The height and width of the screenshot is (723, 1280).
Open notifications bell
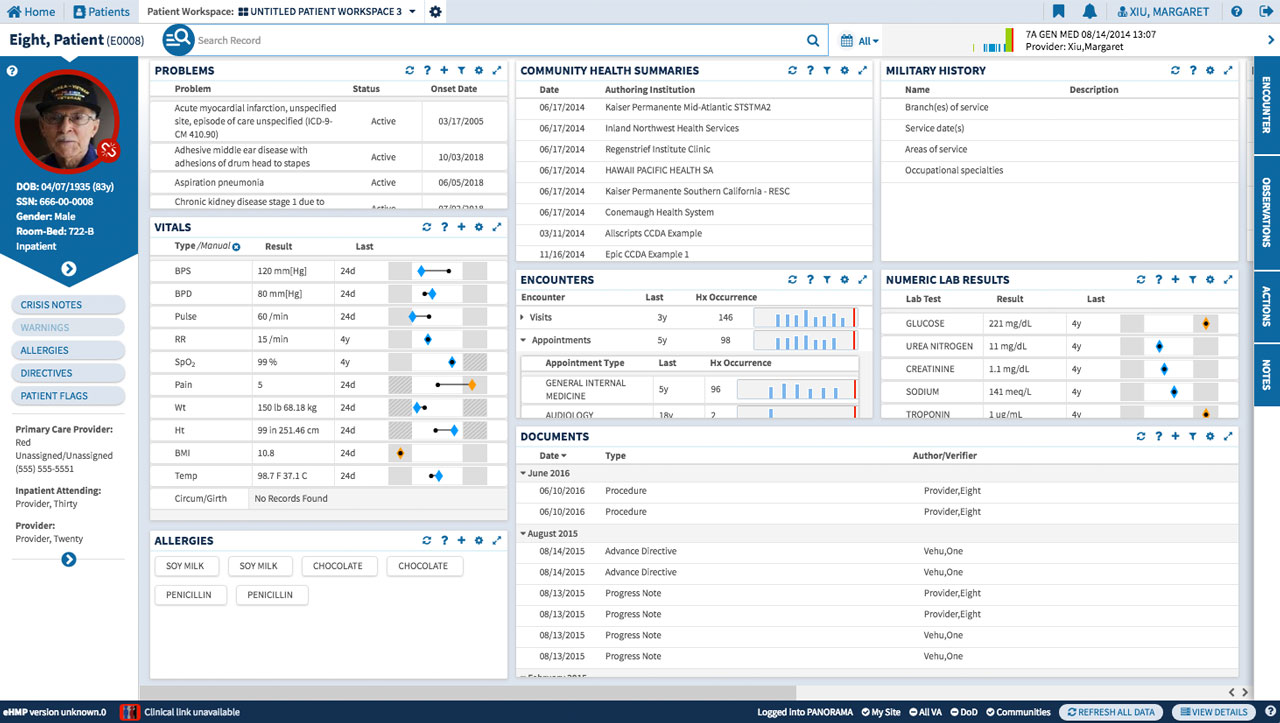pyautogui.click(x=1090, y=12)
